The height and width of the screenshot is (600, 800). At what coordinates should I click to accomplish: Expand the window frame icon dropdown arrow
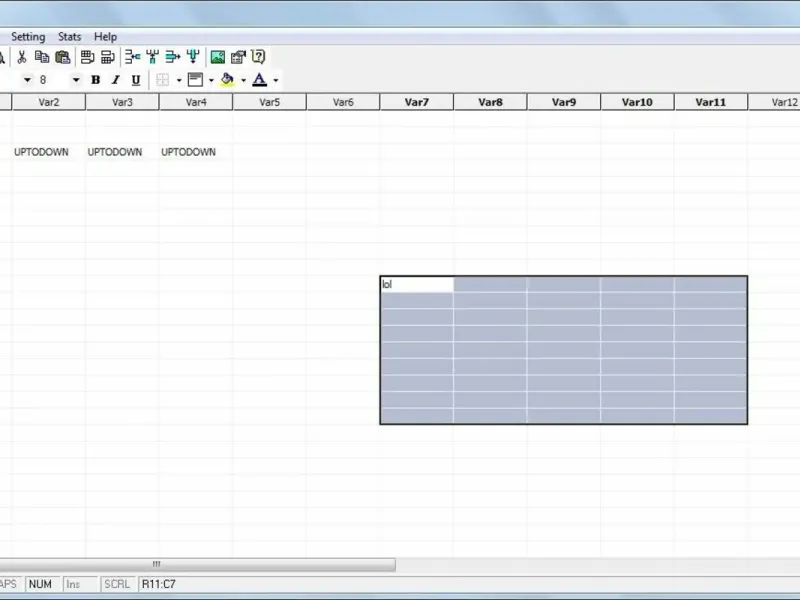tap(211, 80)
